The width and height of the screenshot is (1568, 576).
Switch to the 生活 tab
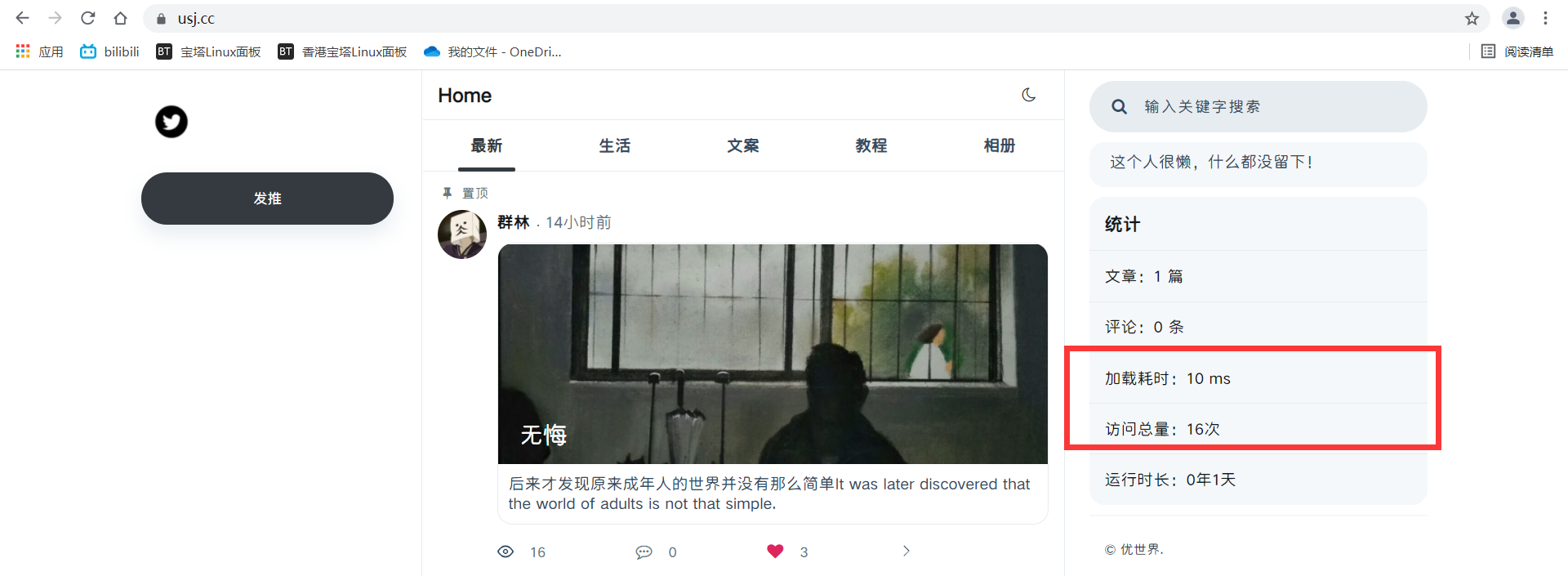click(615, 145)
